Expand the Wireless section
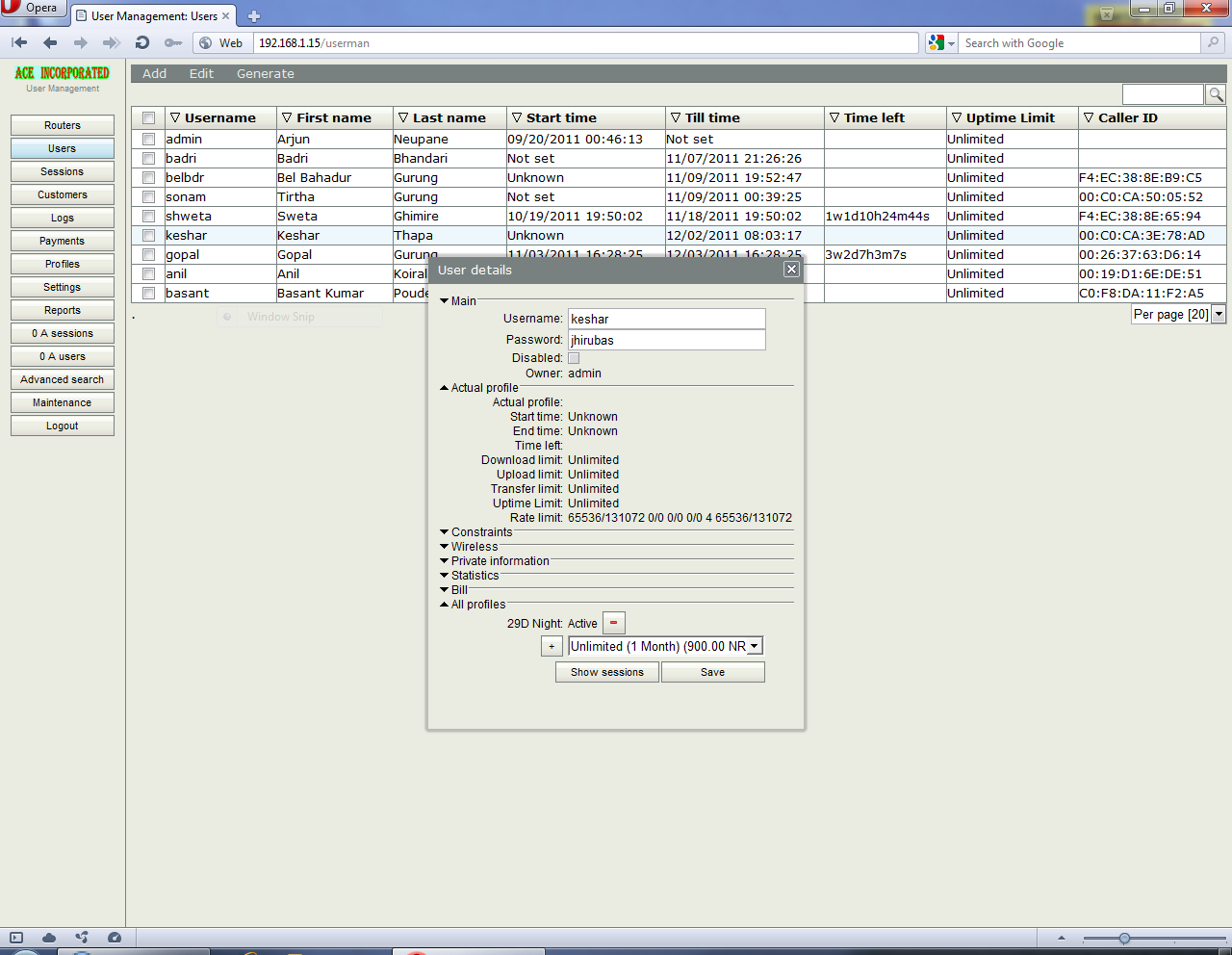The image size is (1232, 955). [x=470, y=547]
